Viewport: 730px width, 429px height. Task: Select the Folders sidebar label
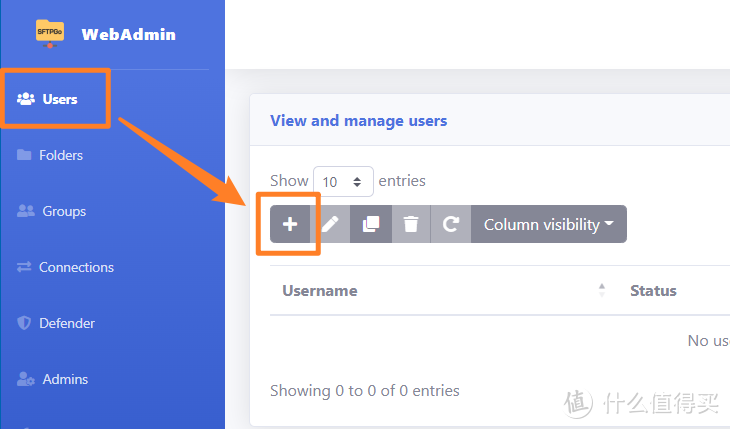pyautogui.click(x=61, y=155)
